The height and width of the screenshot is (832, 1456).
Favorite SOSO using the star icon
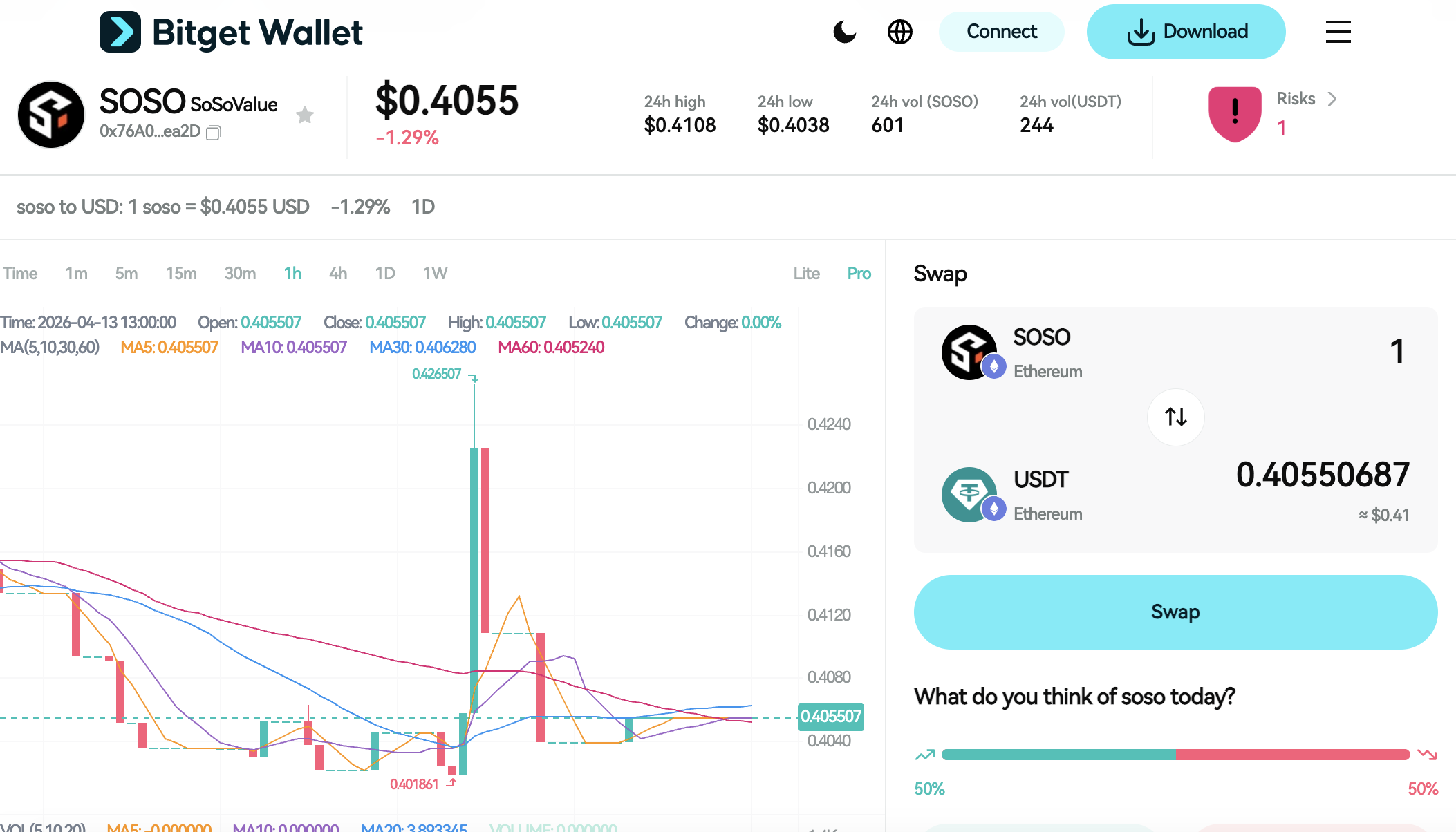point(305,115)
